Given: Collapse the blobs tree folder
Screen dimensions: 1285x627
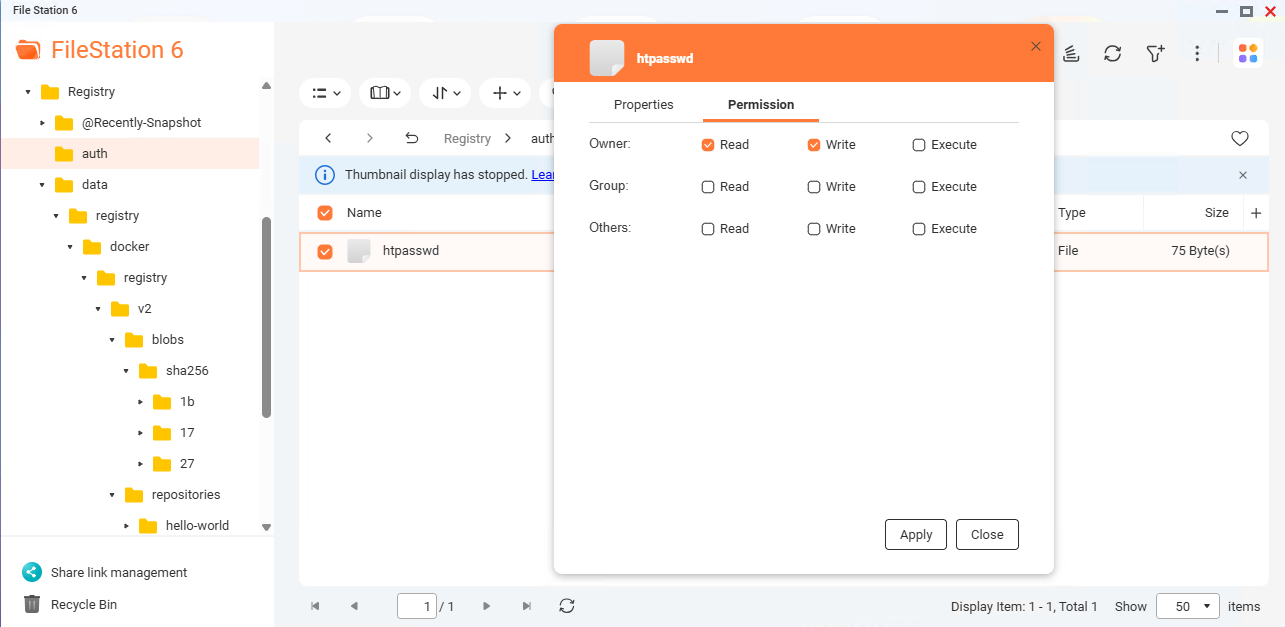Looking at the screenshot, I should click(x=112, y=340).
